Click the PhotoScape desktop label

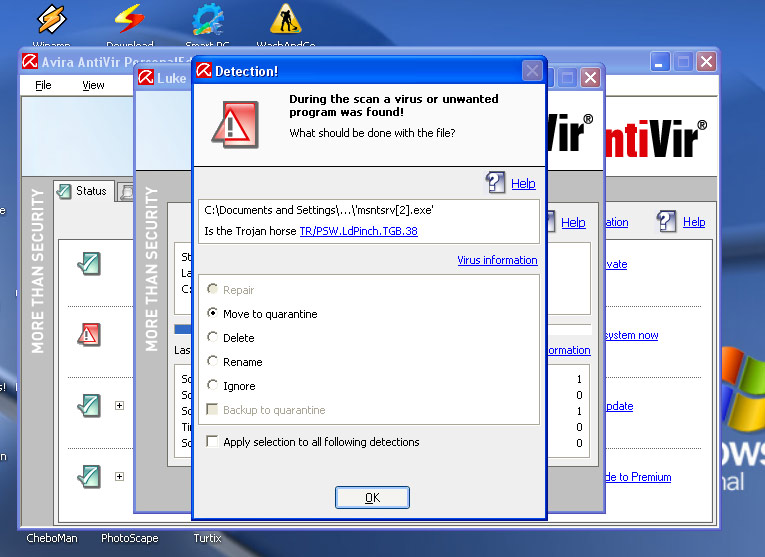point(130,538)
